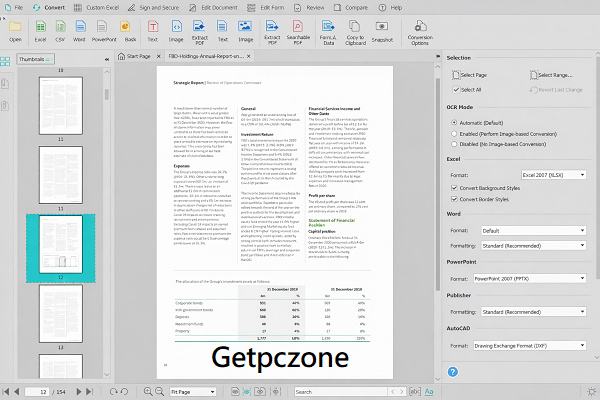Open Excel Format dropdown (Excel 2007 XLSX)
The height and width of the screenshot is (400, 600).
coord(554,175)
